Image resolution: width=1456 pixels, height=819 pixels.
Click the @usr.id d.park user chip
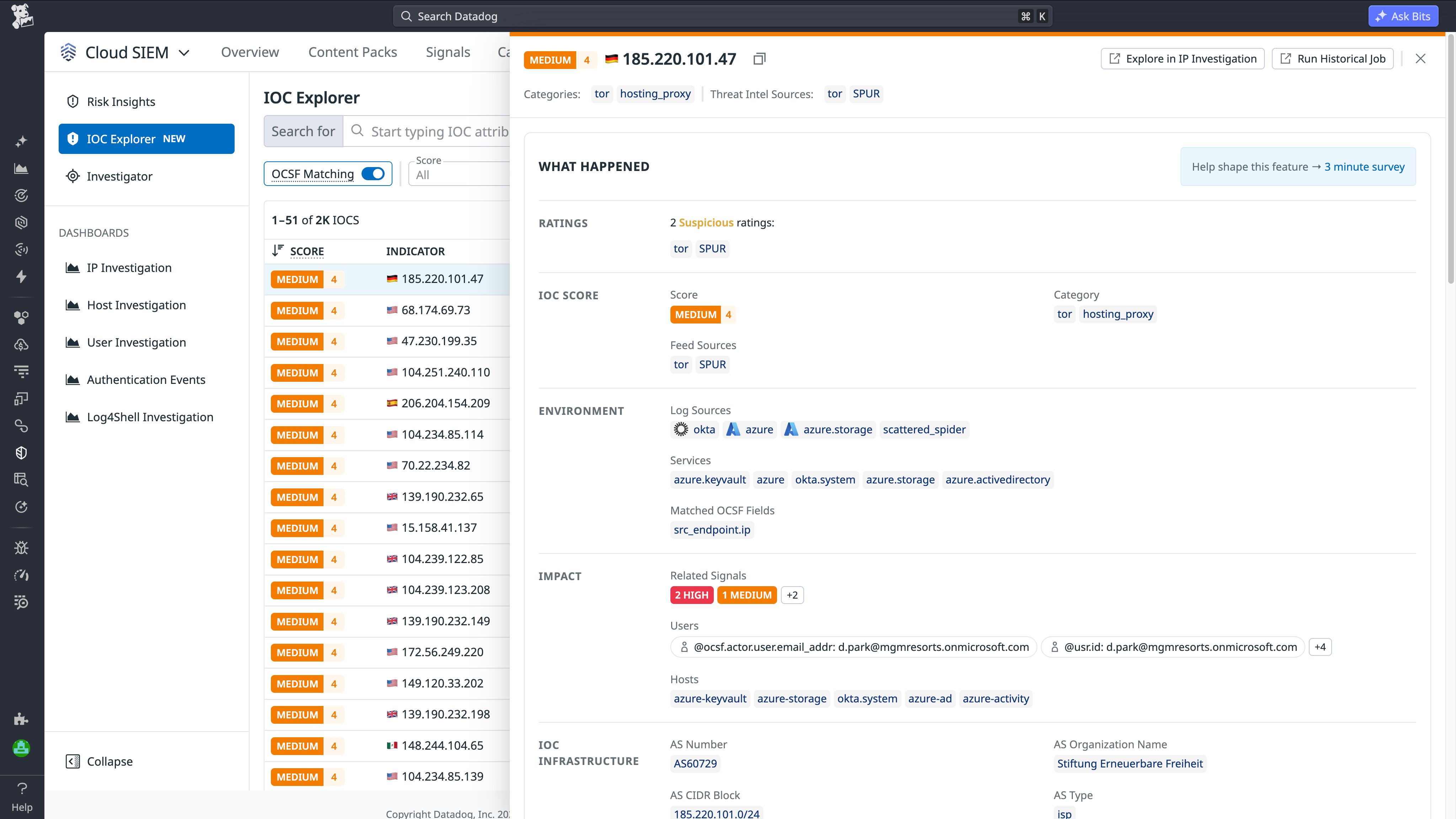tap(1173, 647)
